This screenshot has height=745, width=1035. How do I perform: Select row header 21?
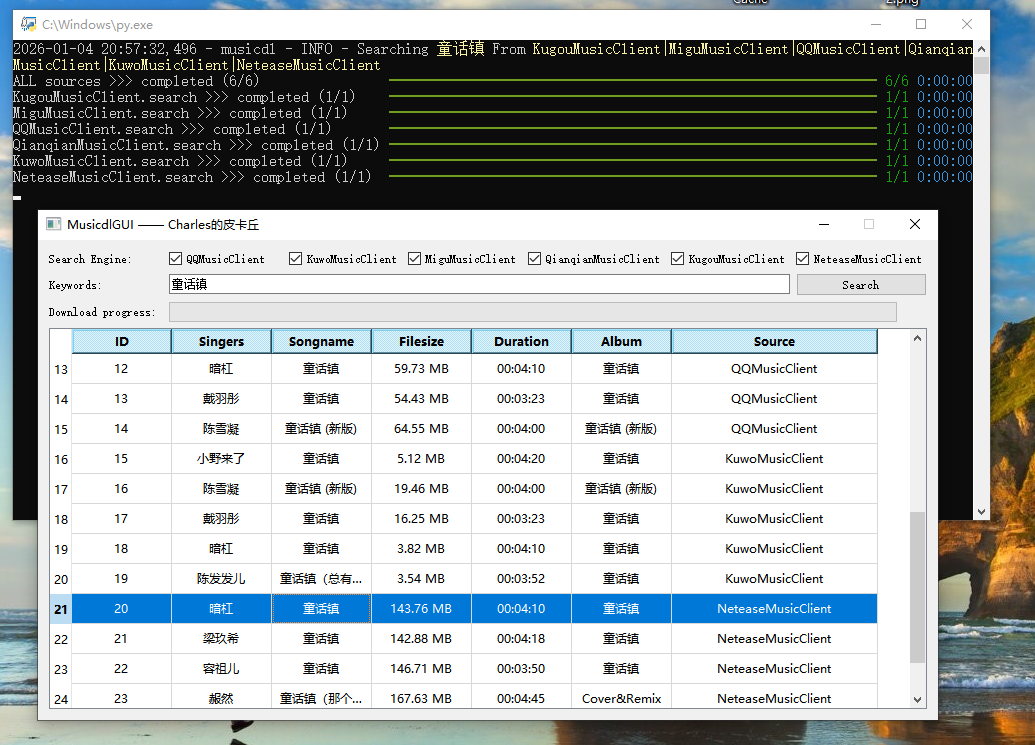click(61, 609)
